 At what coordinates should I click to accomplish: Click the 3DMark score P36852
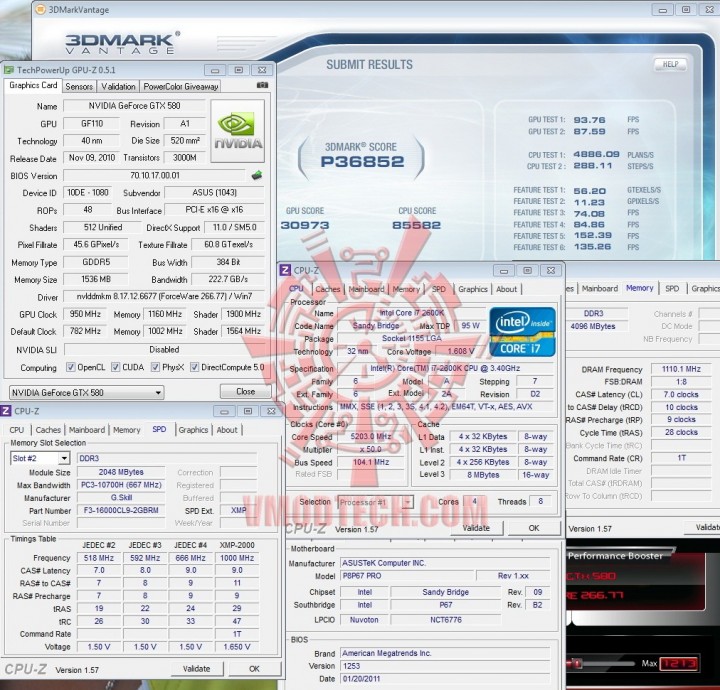(x=362, y=161)
